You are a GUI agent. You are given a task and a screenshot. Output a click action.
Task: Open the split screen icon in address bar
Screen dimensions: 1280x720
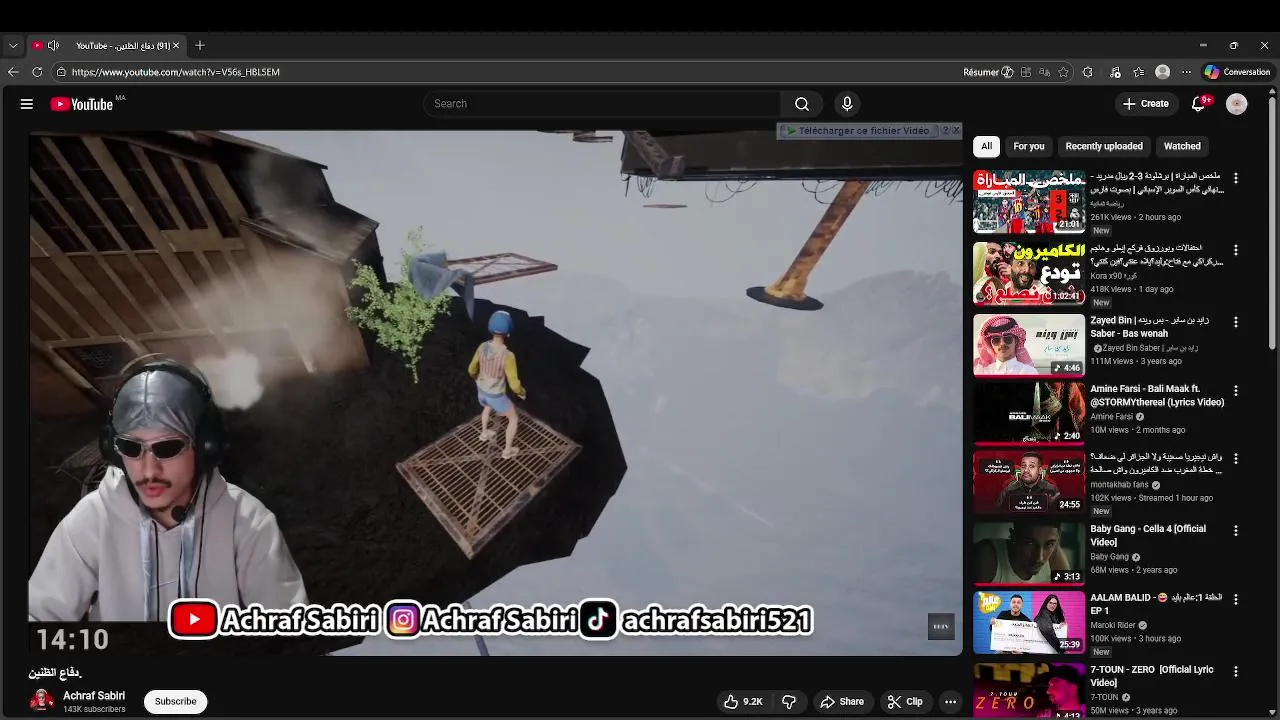1026,72
